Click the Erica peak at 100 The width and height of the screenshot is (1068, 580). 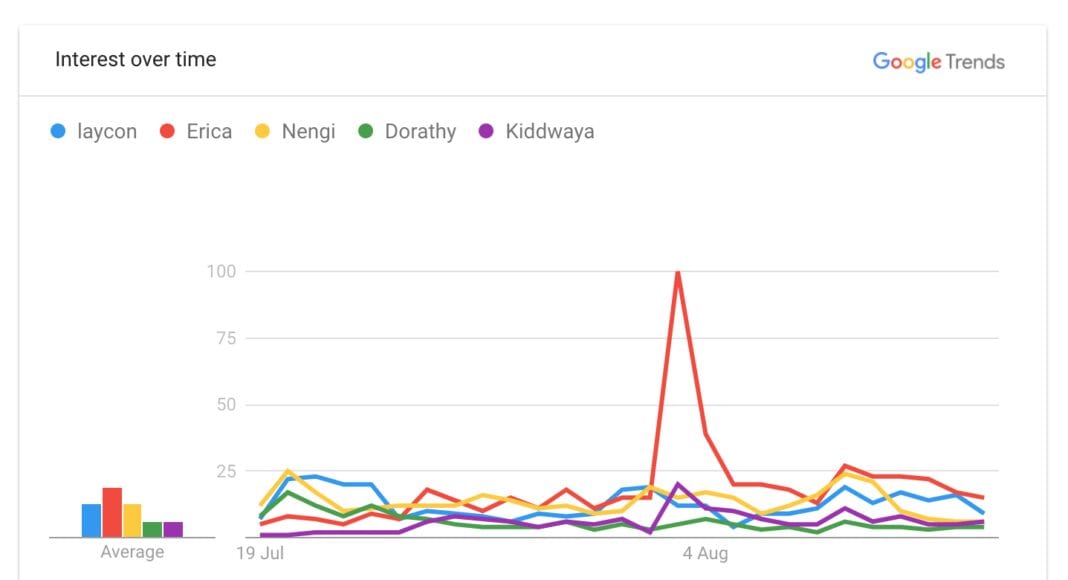click(x=678, y=273)
